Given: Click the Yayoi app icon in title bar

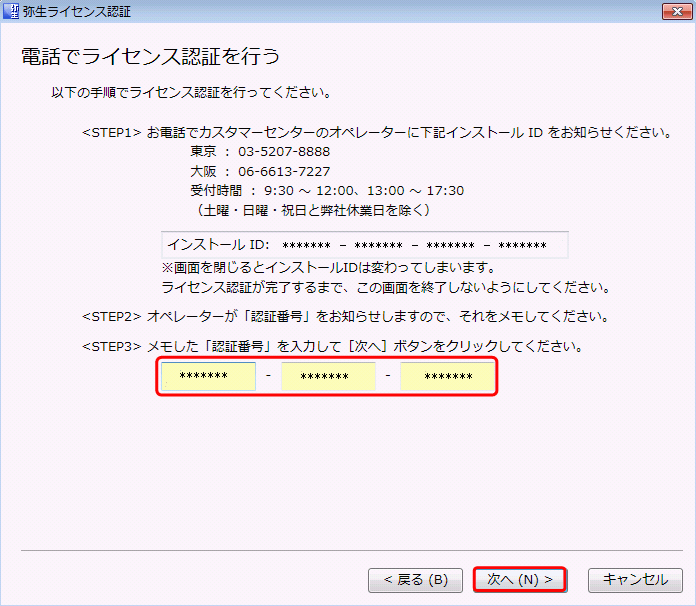Looking at the screenshot, I should pos(12,13).
